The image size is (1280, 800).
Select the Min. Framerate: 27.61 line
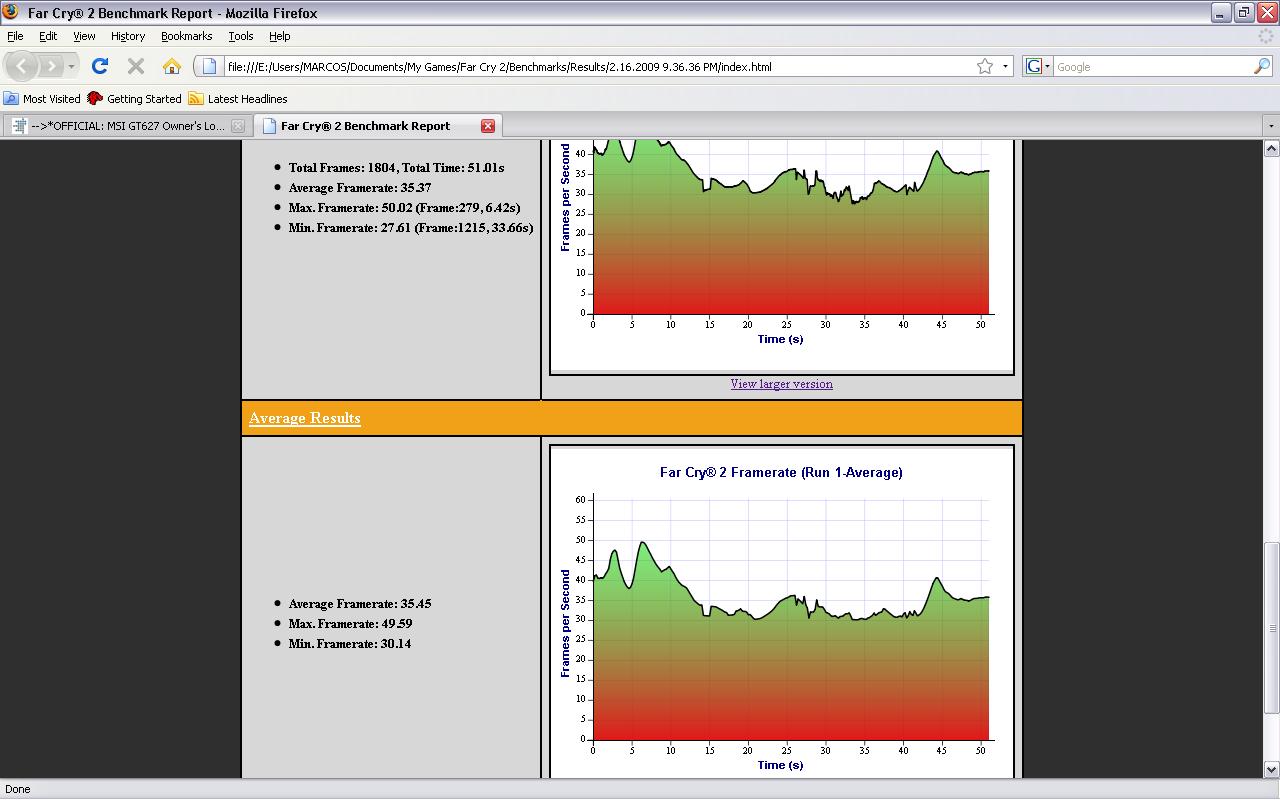(411, 228)
